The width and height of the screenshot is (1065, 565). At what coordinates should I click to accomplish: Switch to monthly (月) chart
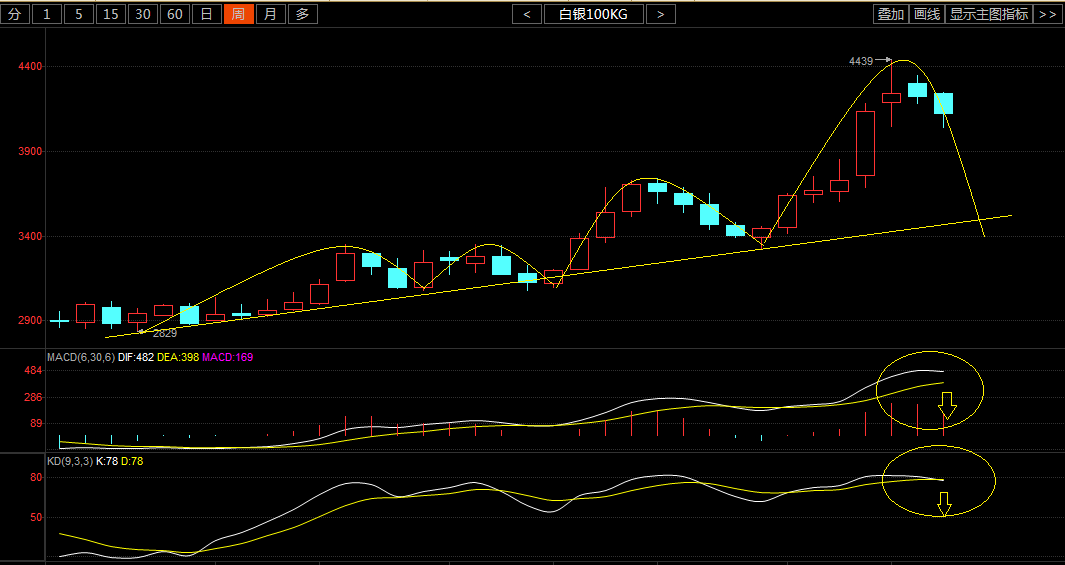[271, 14]
